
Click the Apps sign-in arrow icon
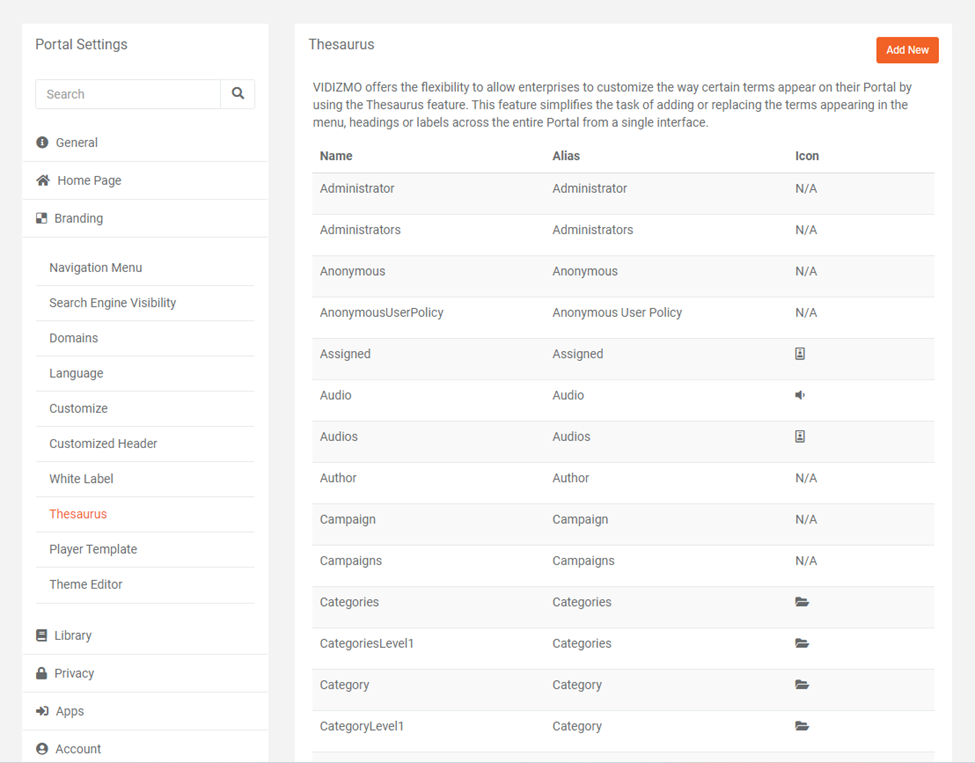42,712
